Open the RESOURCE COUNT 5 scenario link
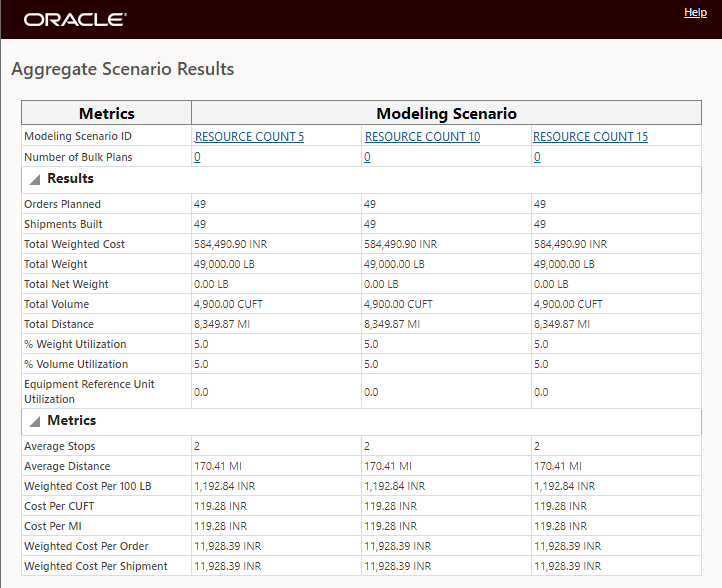Image resolution: width=722 pixels, height=588 pixels. (249, 137)
